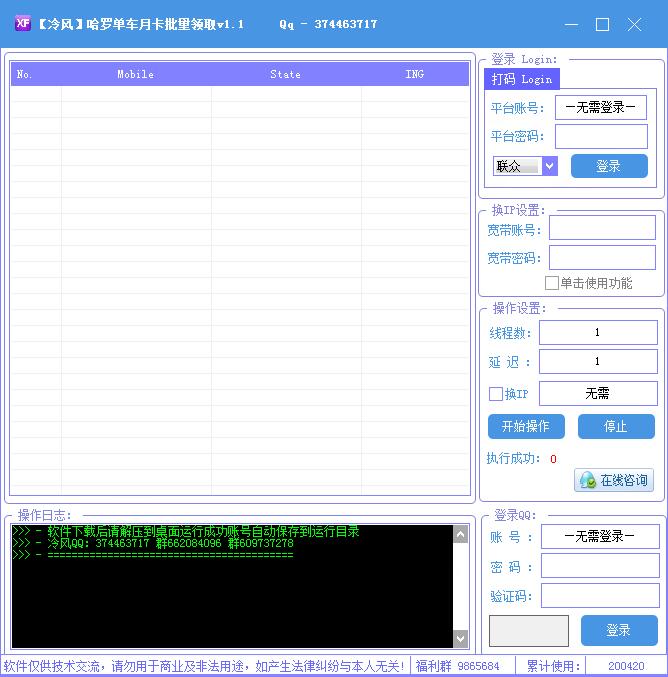Screen dimensions: 668x677
Task: Edit the 延迟 value field
Action: point(598,361)
